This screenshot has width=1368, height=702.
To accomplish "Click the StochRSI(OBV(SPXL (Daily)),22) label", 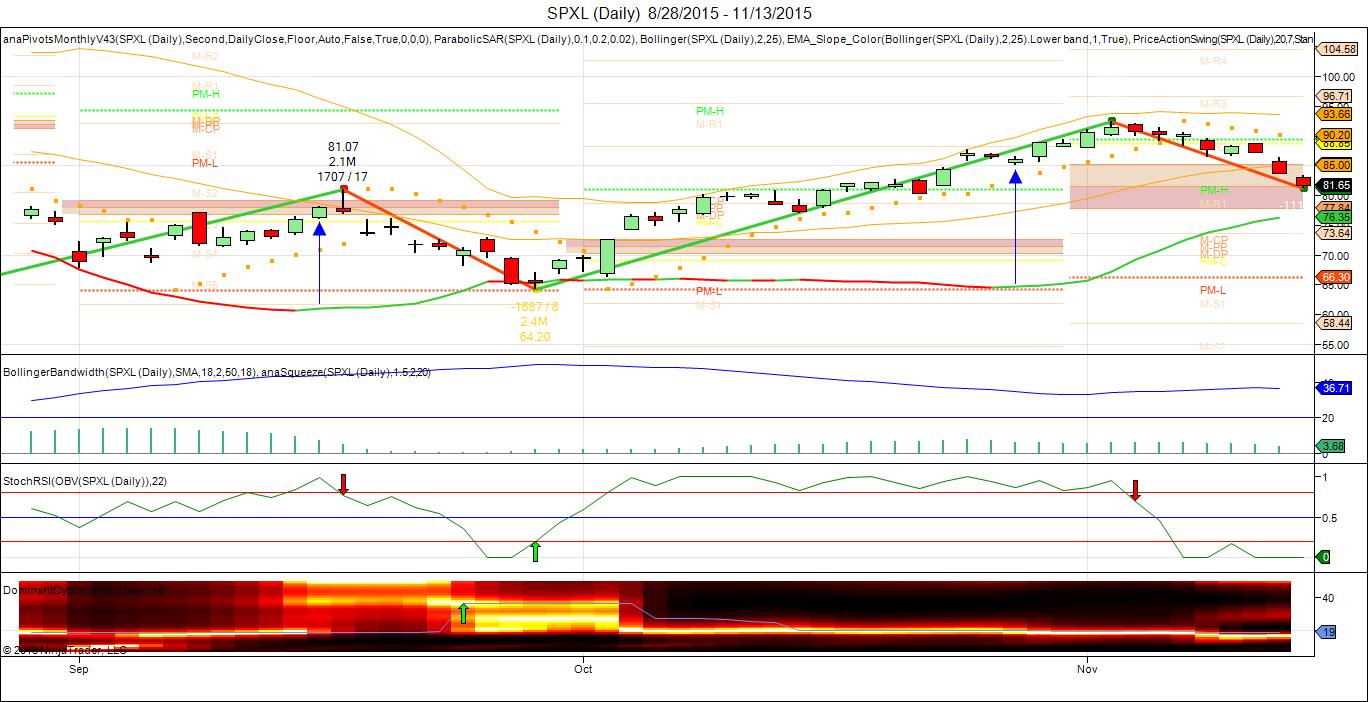I will 85,481.
